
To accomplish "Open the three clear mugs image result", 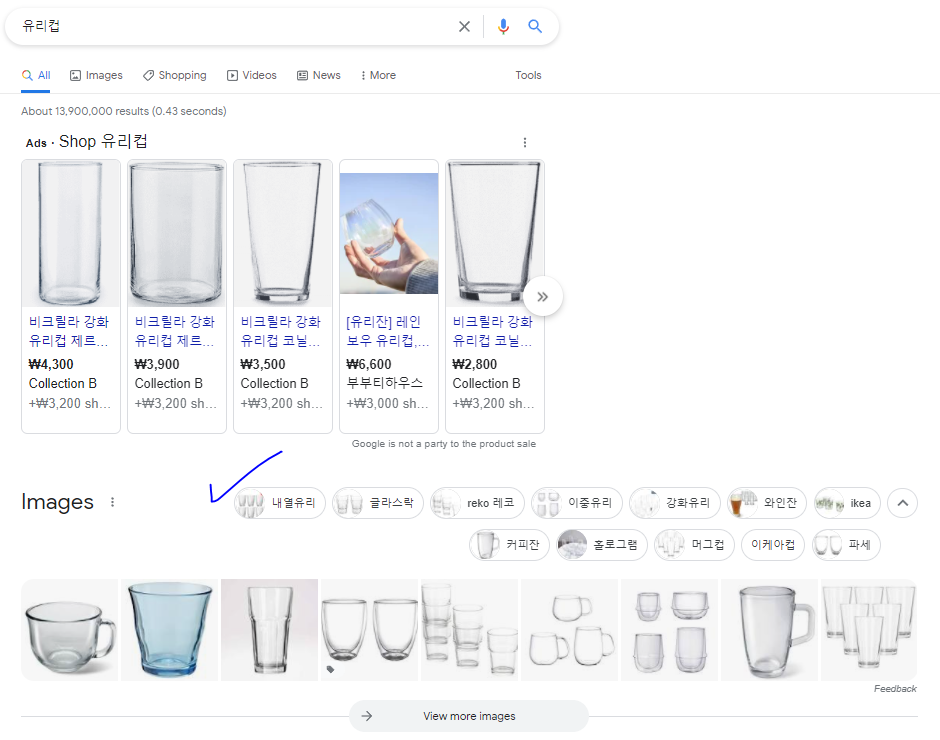I will point(570,630).
